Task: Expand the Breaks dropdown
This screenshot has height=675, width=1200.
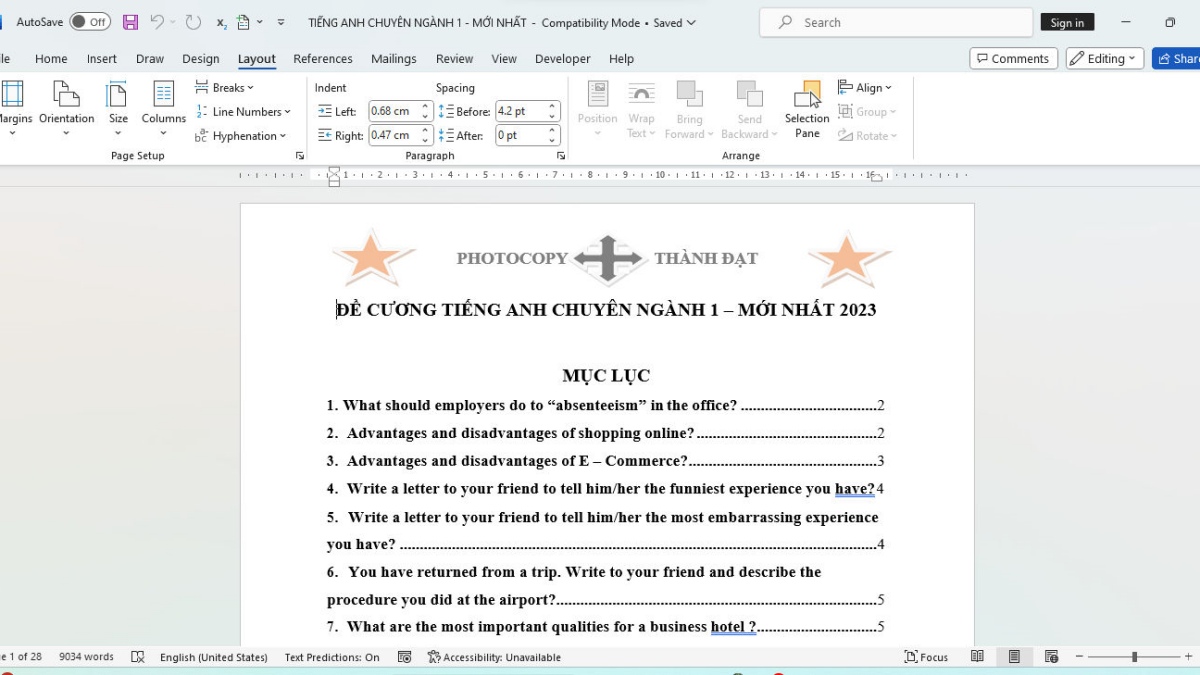Action: click(224, 87)
